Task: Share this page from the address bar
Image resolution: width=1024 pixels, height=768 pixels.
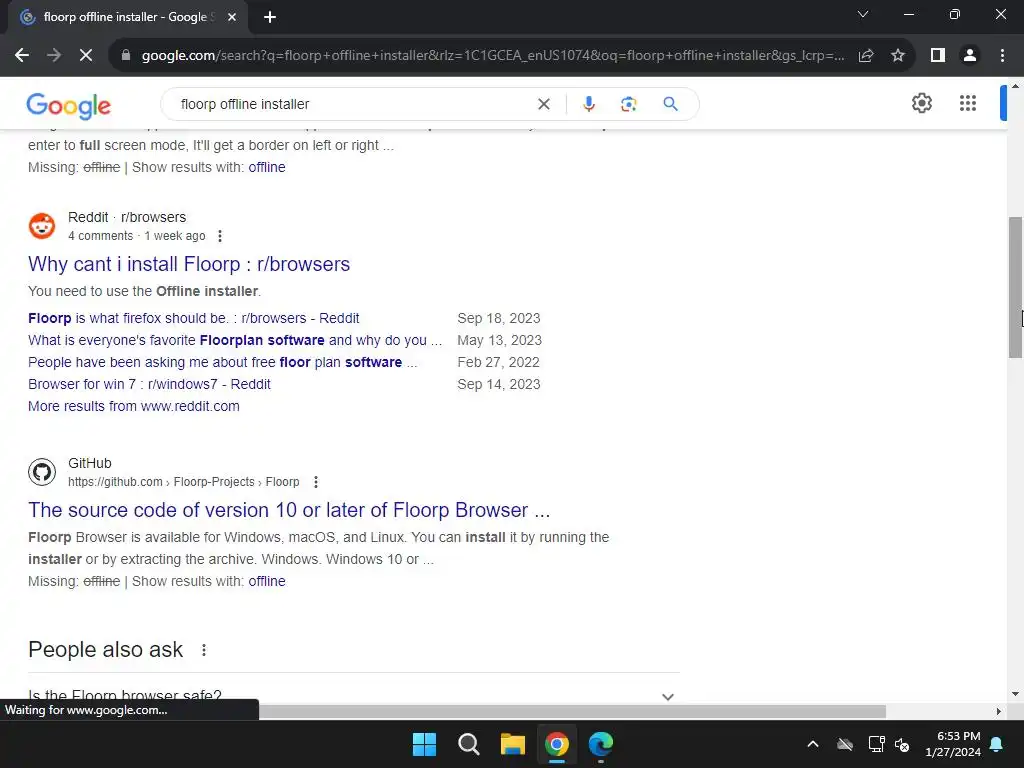Action: pos(866,56)
